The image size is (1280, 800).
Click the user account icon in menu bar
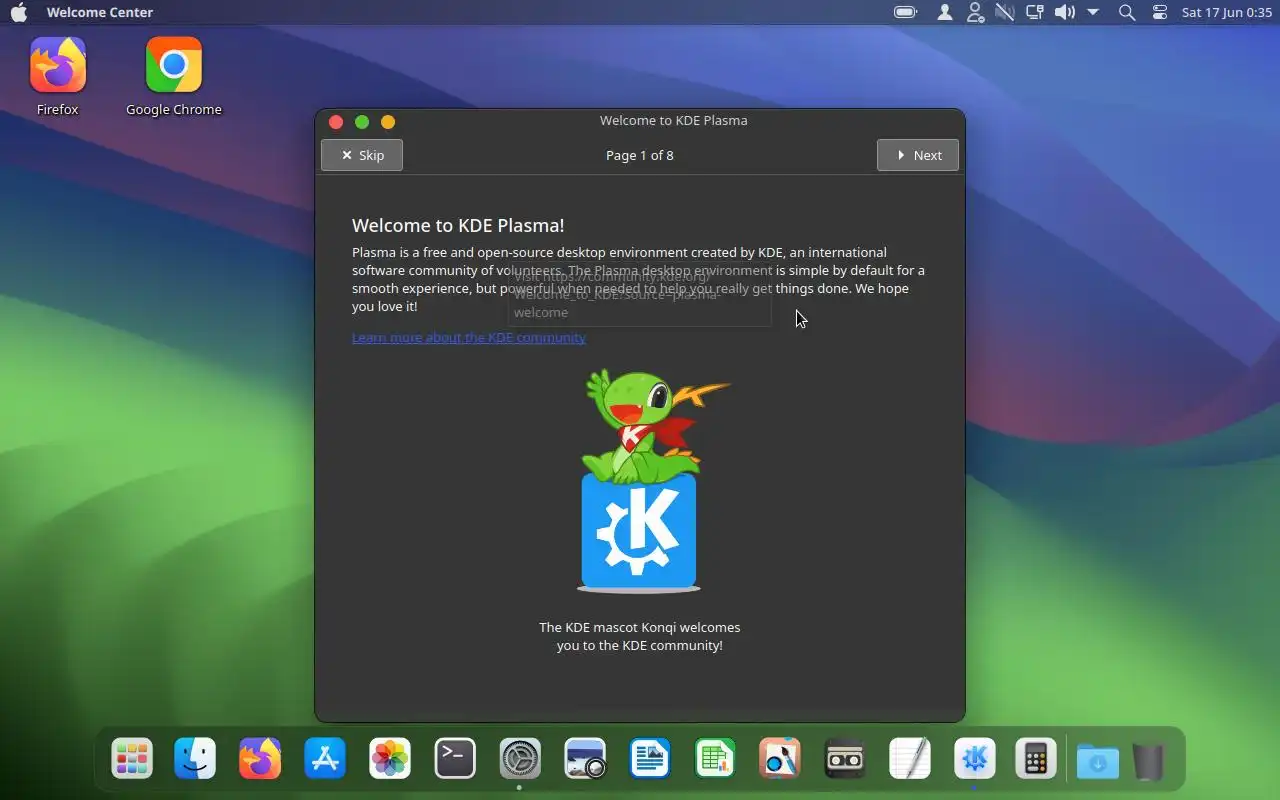[945, 12]
